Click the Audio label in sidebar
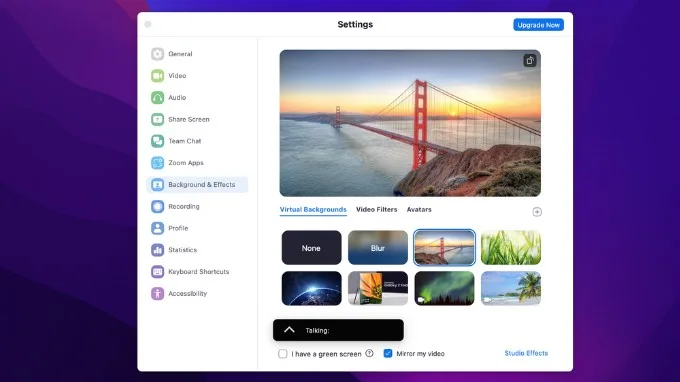The height and width of the screenshot is (382, 680). [177, 98]
